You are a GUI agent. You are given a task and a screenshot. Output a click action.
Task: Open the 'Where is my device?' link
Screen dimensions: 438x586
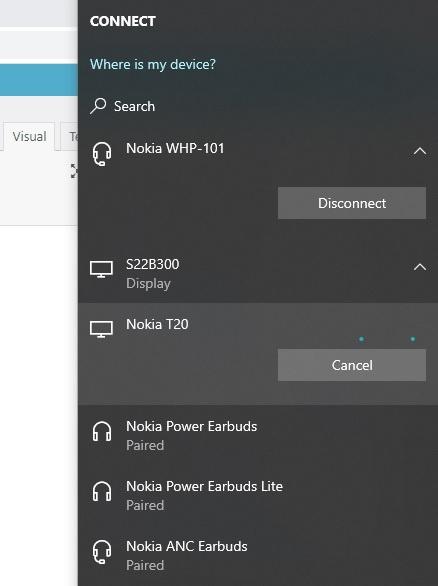[x=153, y=64]
